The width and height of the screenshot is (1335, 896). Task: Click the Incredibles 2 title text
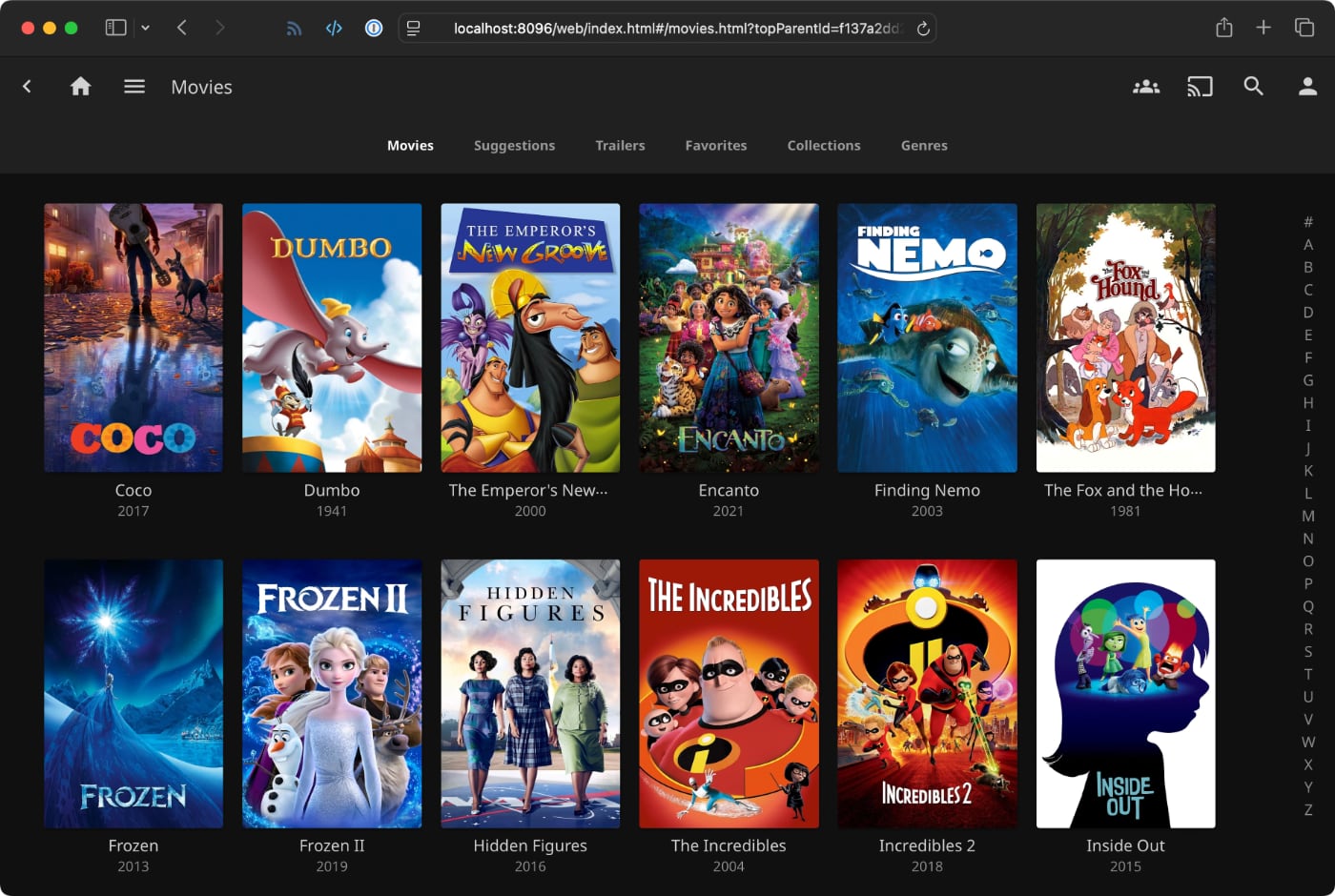click(927, 845)
